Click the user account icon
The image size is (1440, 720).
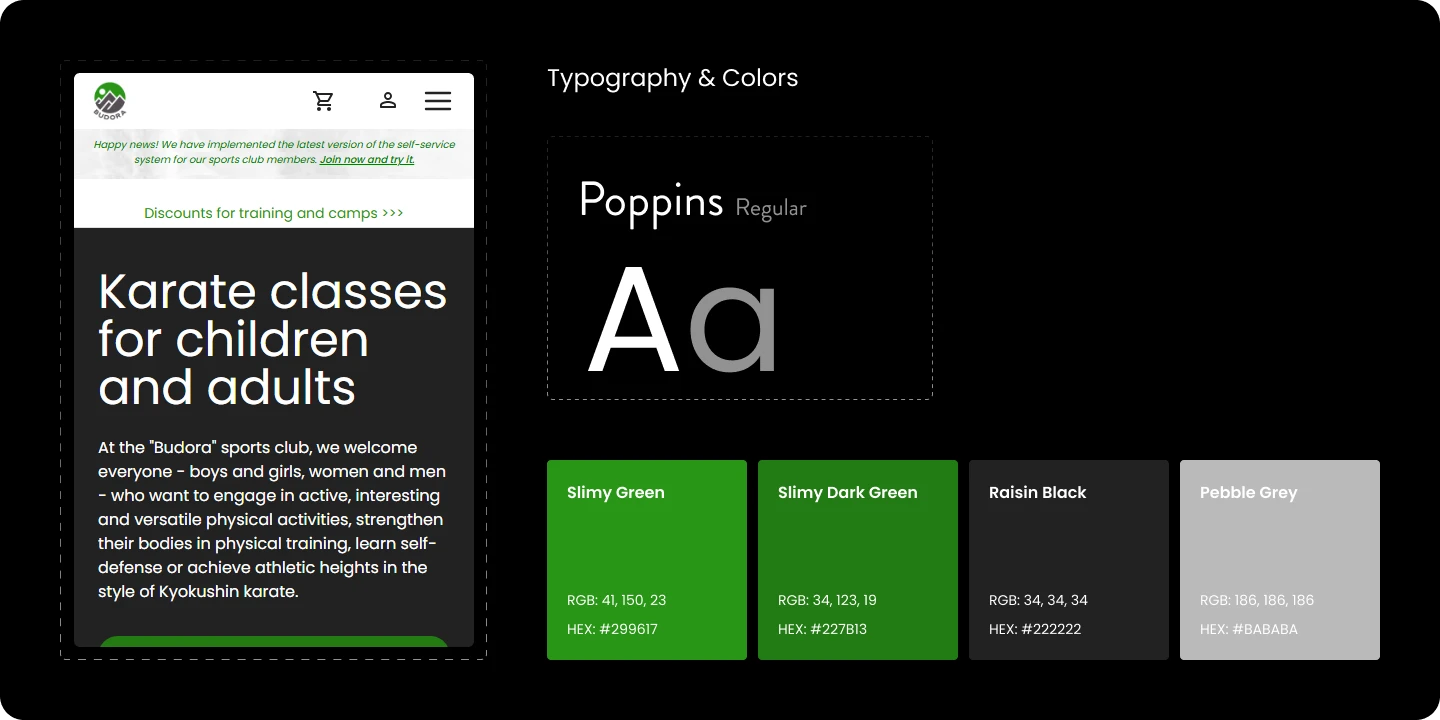(388, 100)
